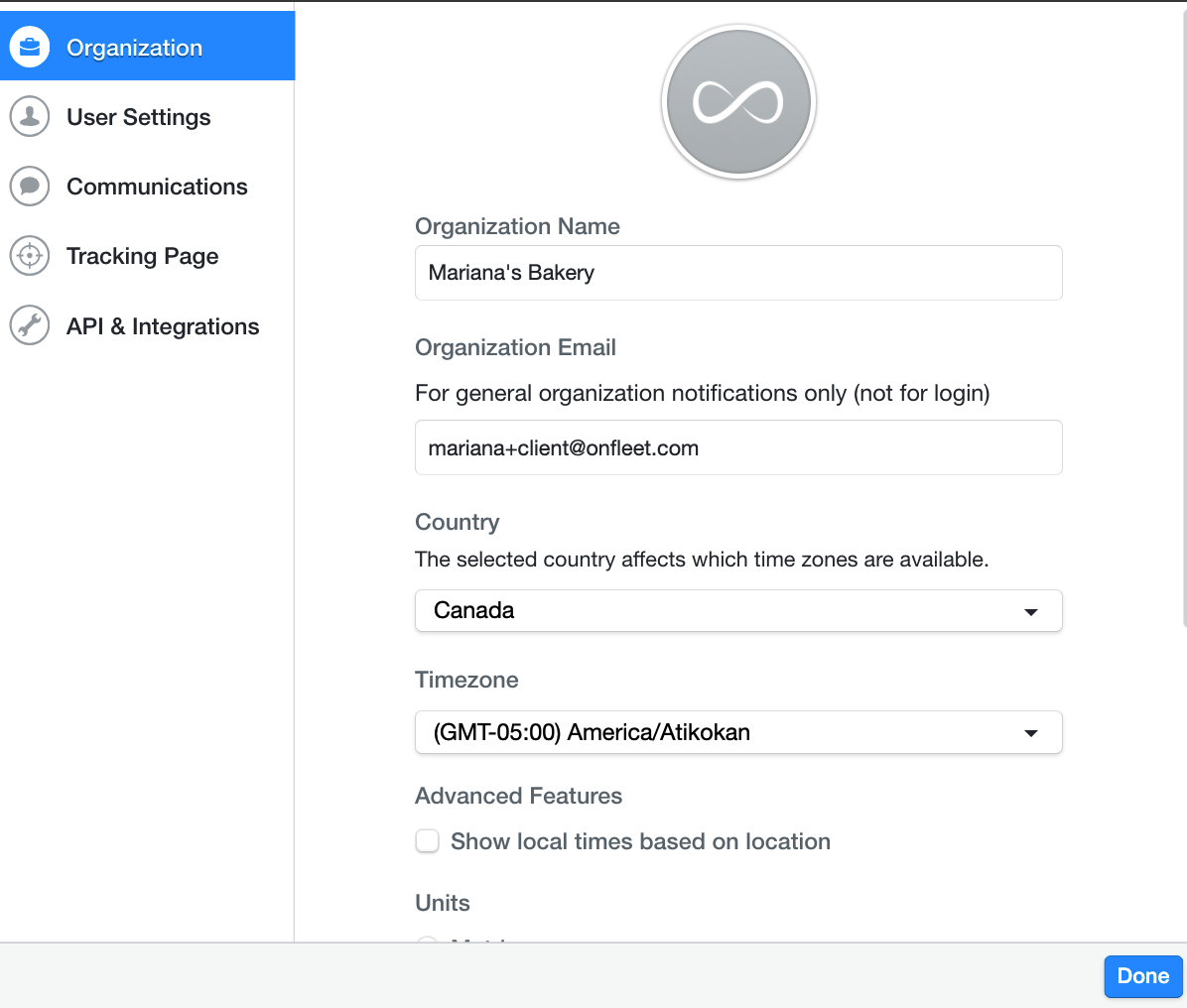Switch to the Communications tab
Image resolution: width=1187 pixels, height=1008 pixels.
coord(147,187)
